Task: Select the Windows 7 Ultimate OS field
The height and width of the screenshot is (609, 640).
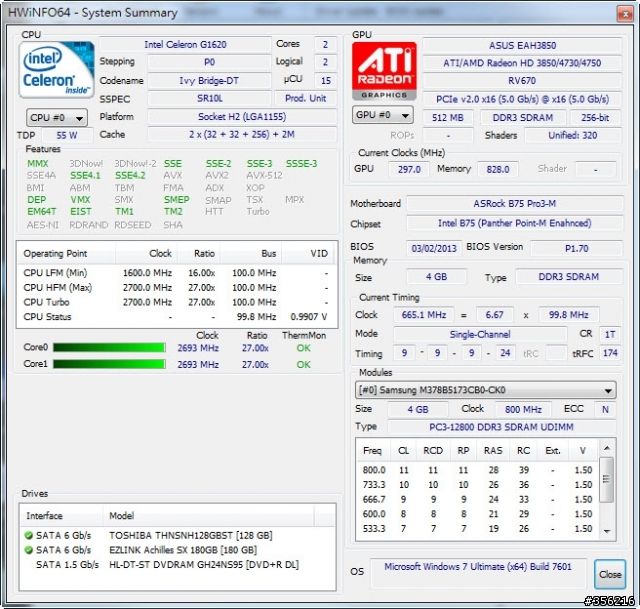Action: (478, 572)
